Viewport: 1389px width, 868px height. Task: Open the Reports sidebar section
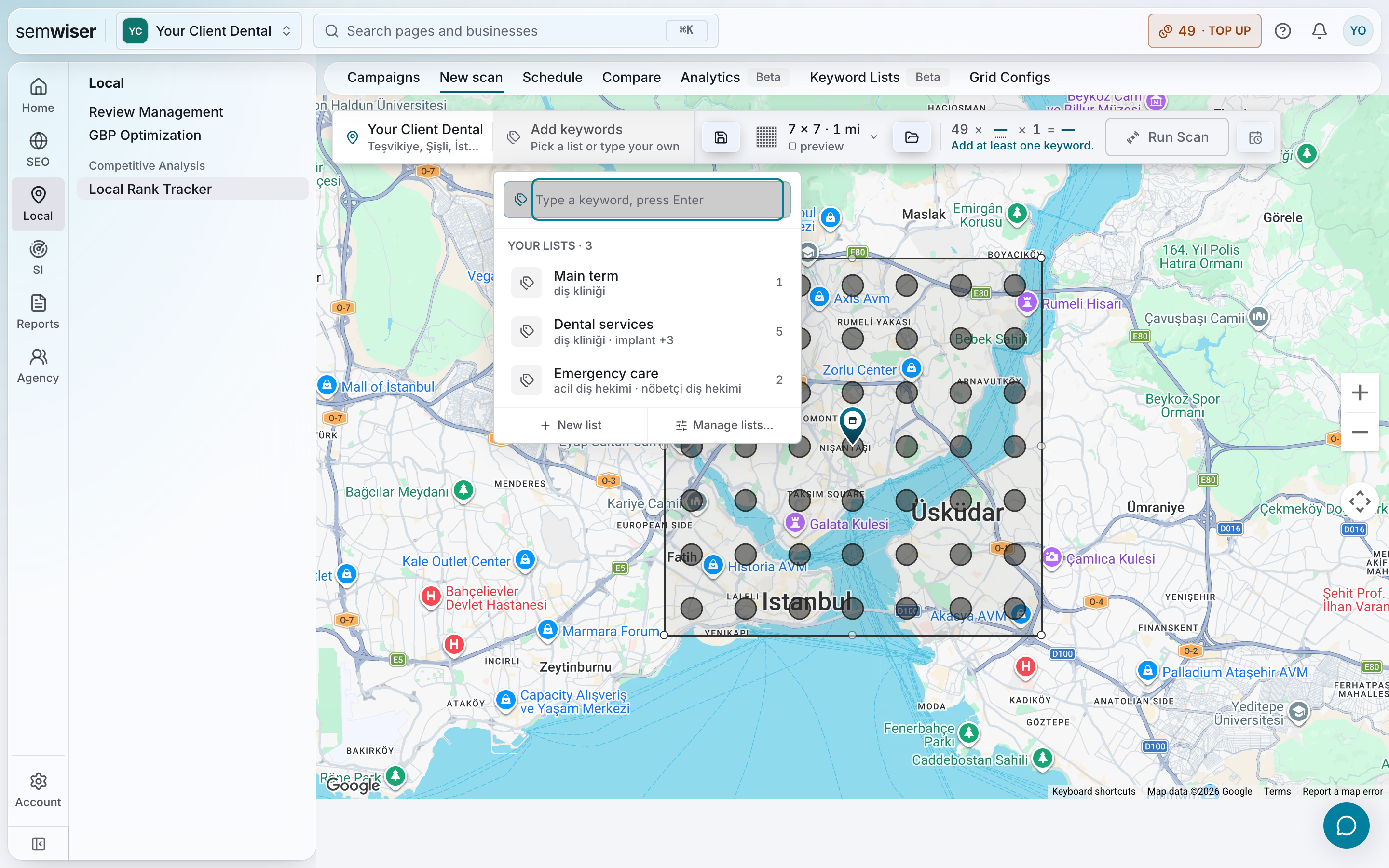pos(38,312)
